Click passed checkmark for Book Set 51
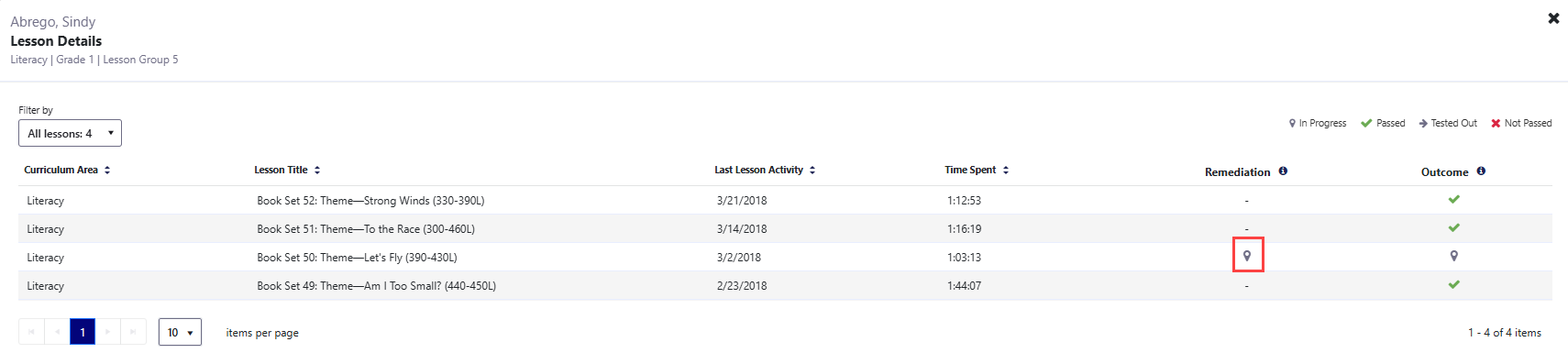 pos(1453,227)
